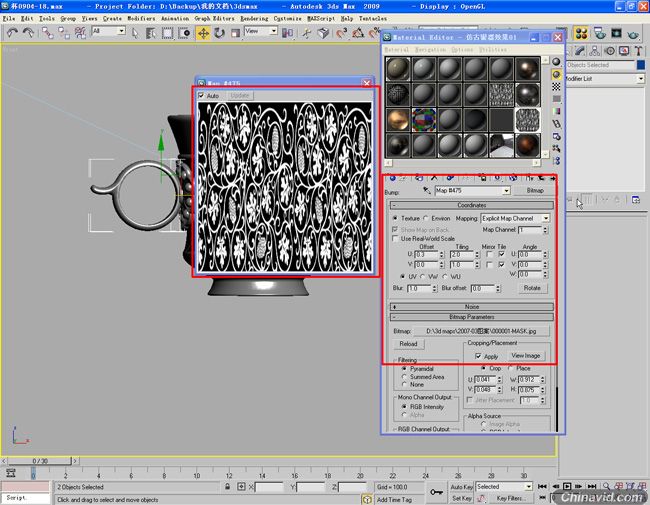Image resolution: width=650 pixels, height=505 pixels.
Task: Activate the Select and Move tool
Action: [x=203, y=33]
